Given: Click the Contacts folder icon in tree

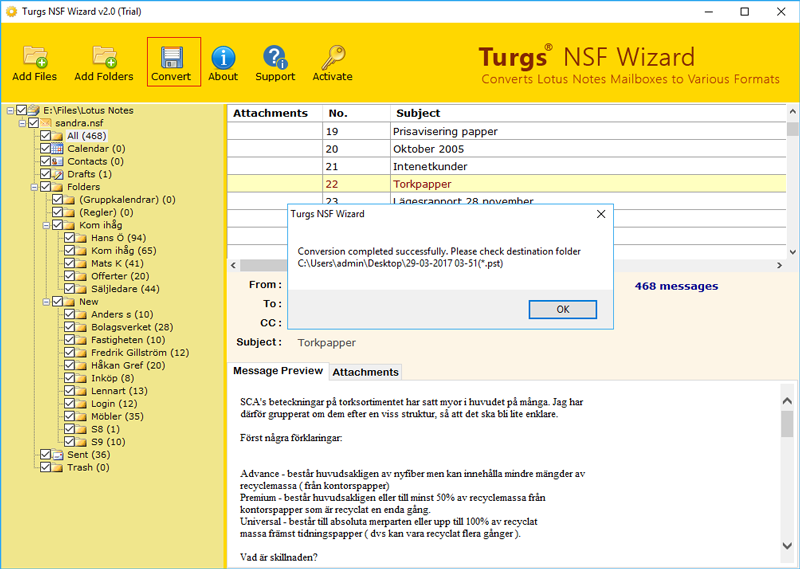Looking at the screenshot, I should [58, 161].
